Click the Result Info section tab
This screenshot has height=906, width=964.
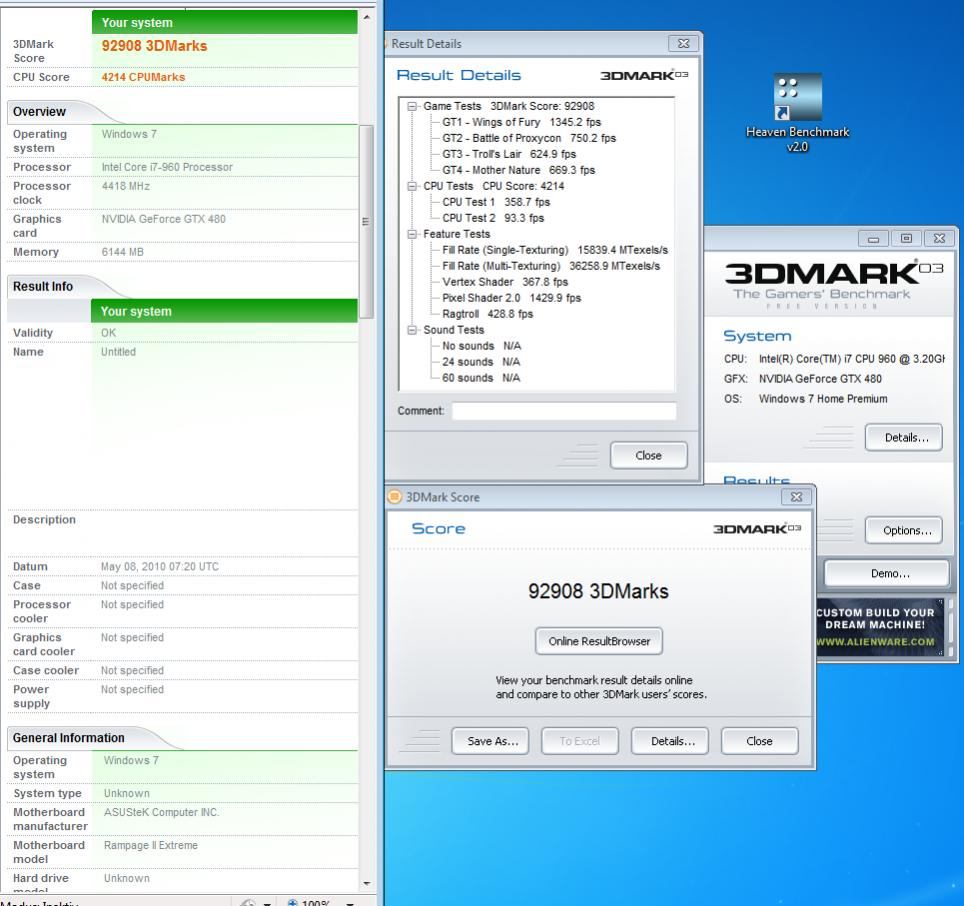(42, 286)
